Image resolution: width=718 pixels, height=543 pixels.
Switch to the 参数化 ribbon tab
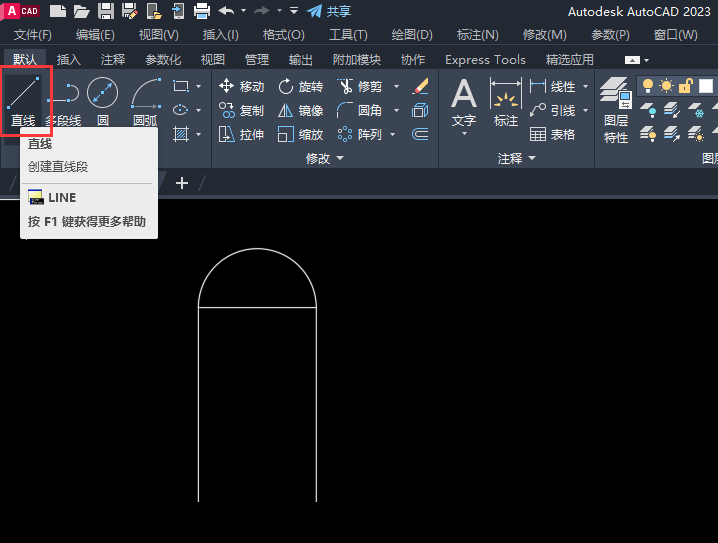(x=163, y=60)
